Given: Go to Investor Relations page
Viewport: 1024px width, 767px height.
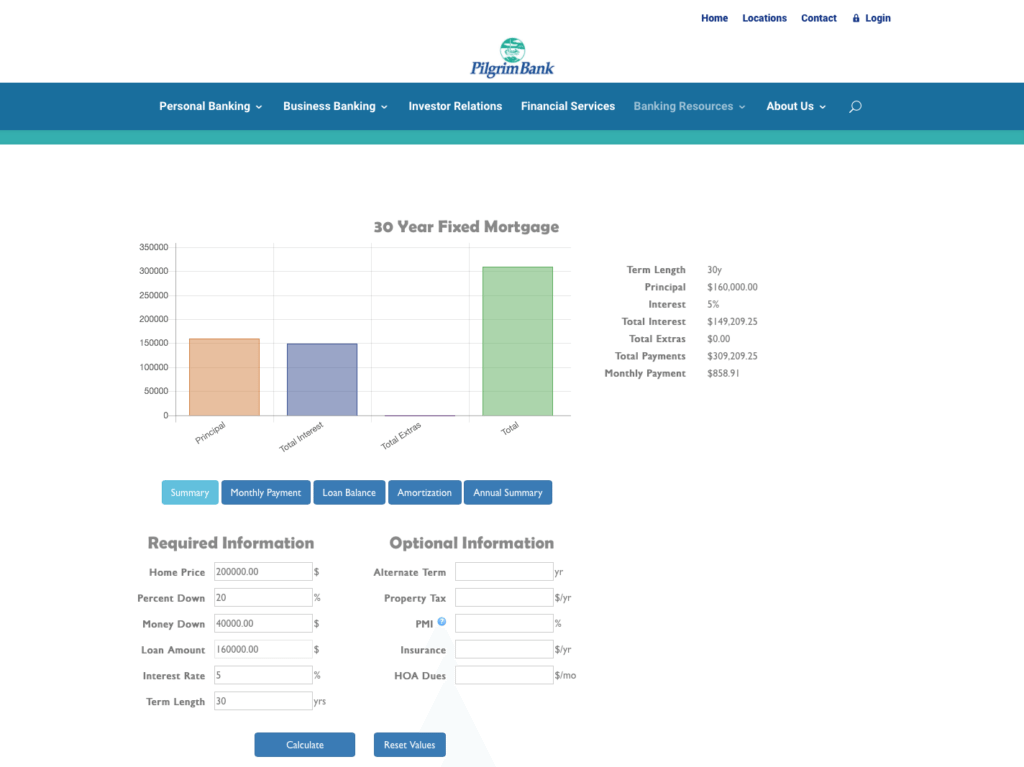Looking at the screenshot, I should [x=455, y=106].
